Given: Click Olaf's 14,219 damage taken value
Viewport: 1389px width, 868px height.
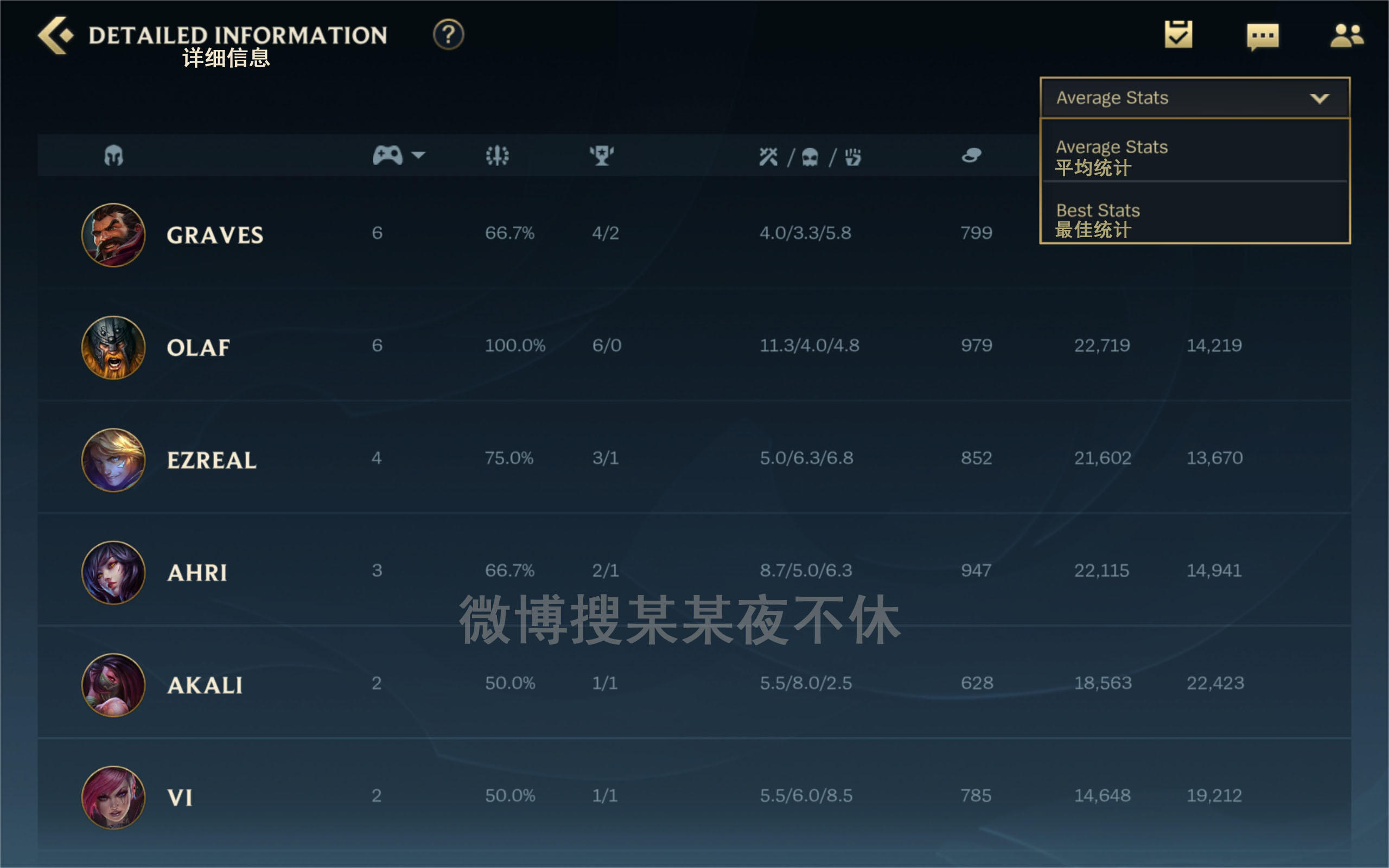Looking at the screenshot, I should (x=1214, y=345).
